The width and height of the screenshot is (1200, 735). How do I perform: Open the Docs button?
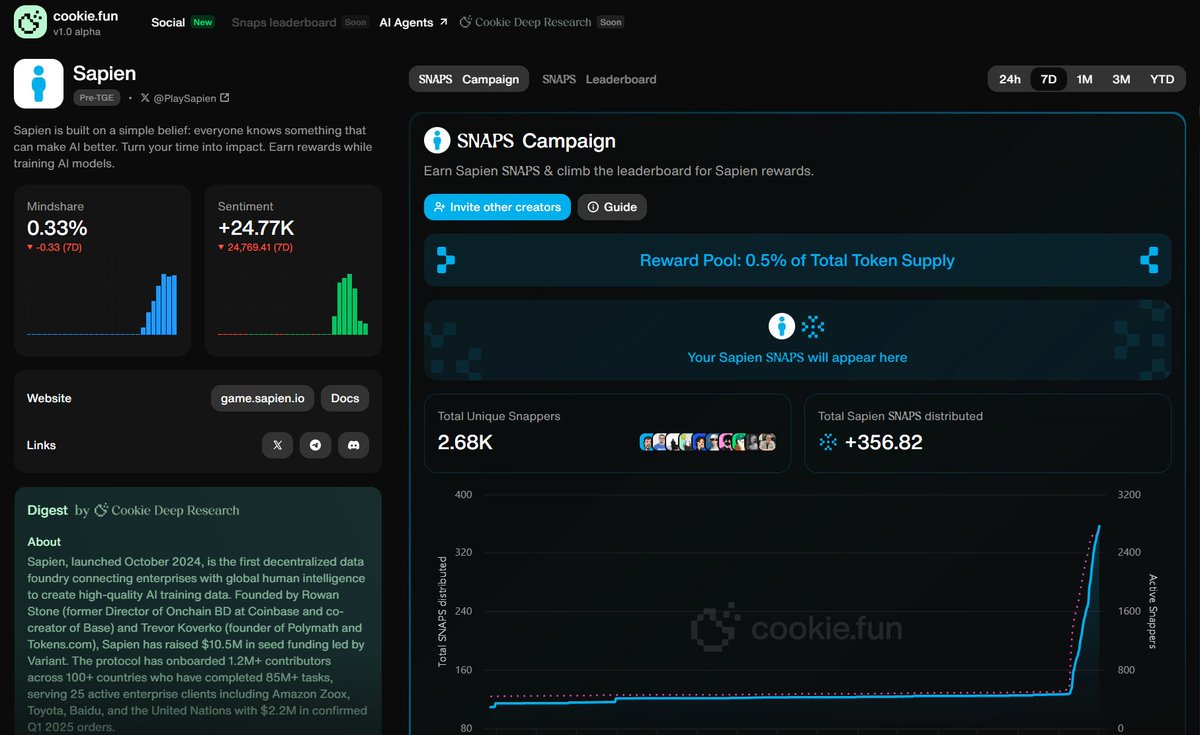[x=345, y=398]
